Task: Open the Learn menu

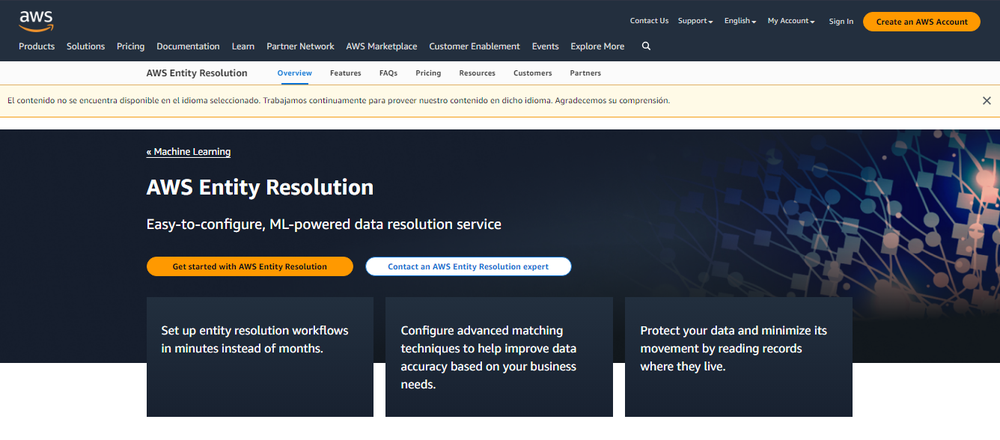Action: coord(243,47)
